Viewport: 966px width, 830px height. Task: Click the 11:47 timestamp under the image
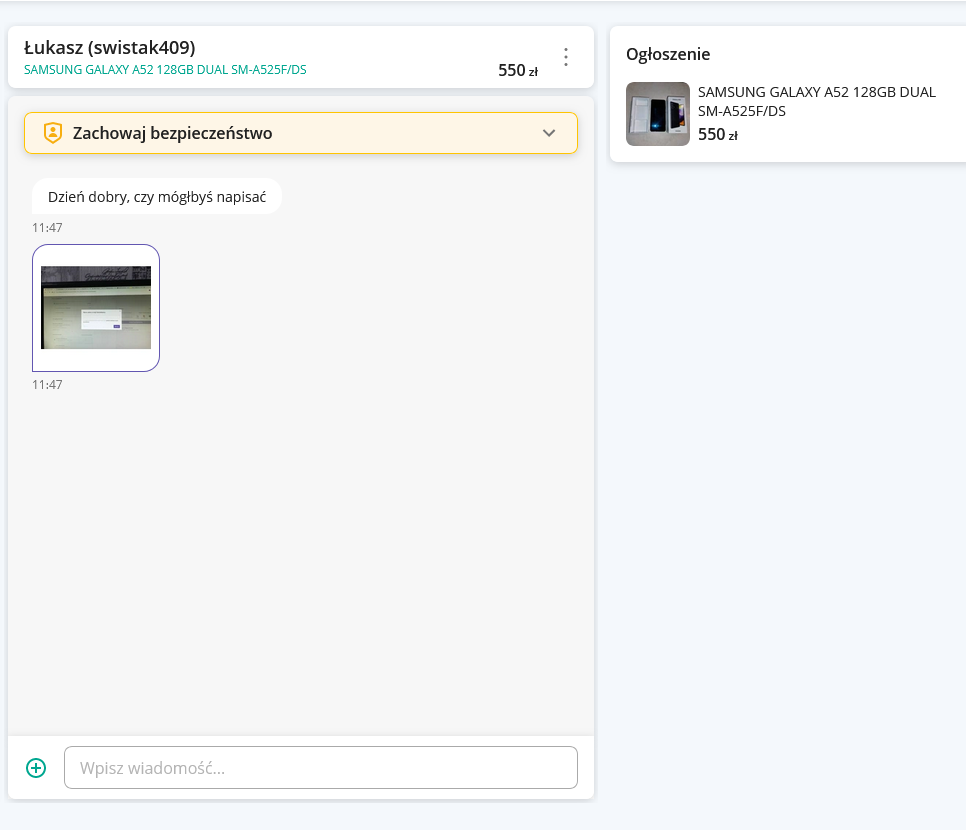(x=47, y=384)
